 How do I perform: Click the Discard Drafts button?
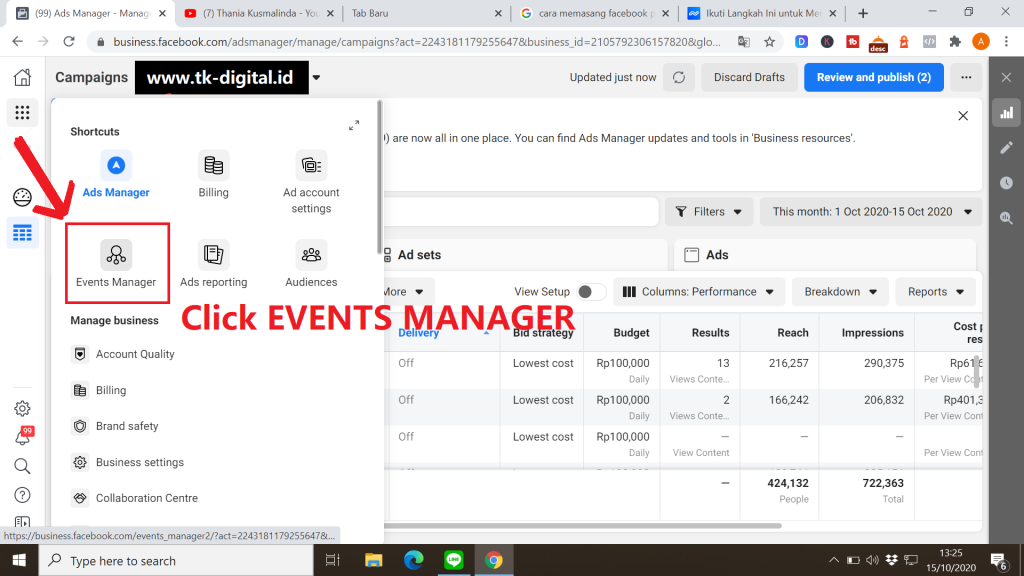pyautogui.click(x=749, y=77)
